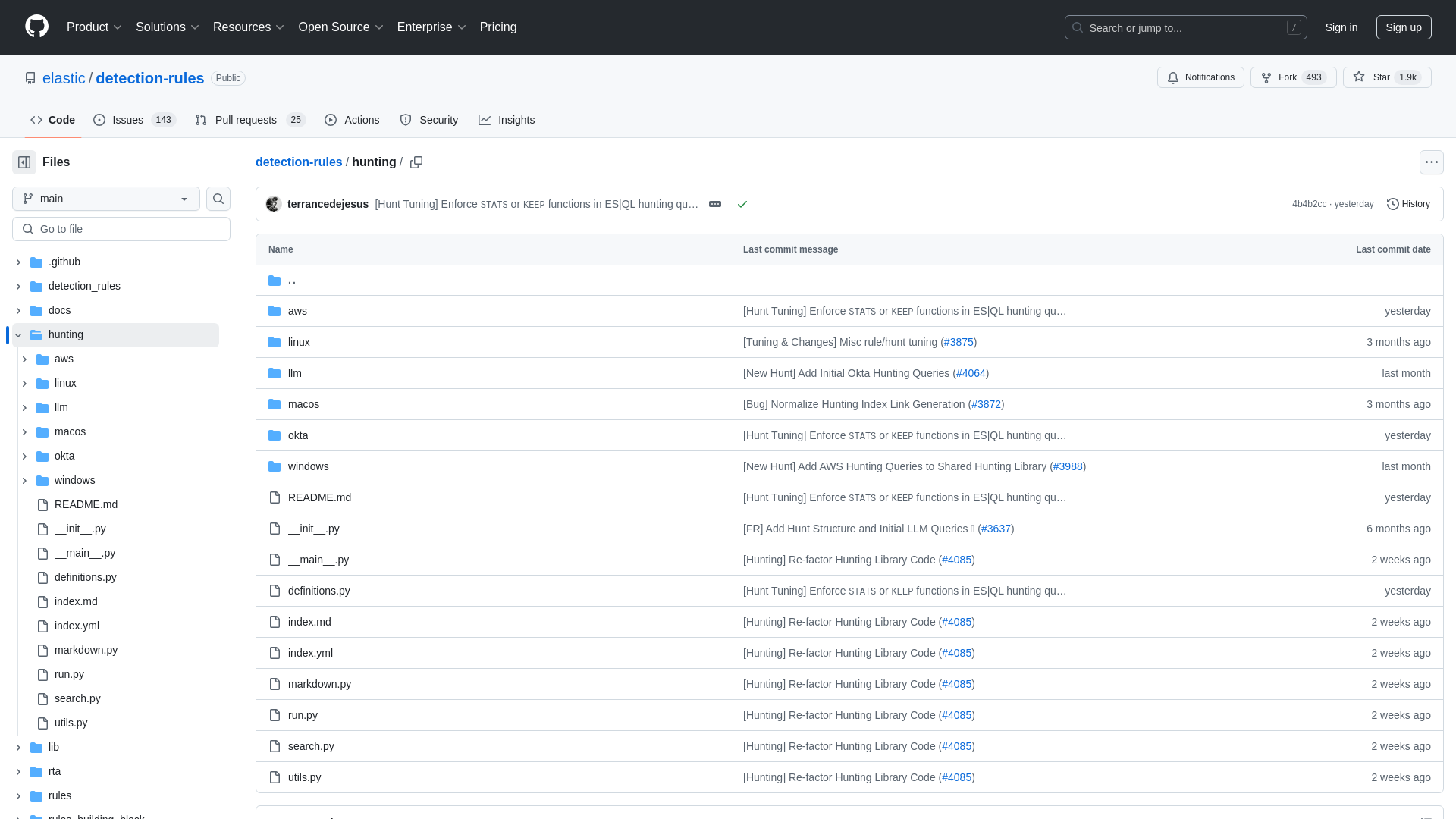
Task: Switch to the Issues tab
Action: 134,120
